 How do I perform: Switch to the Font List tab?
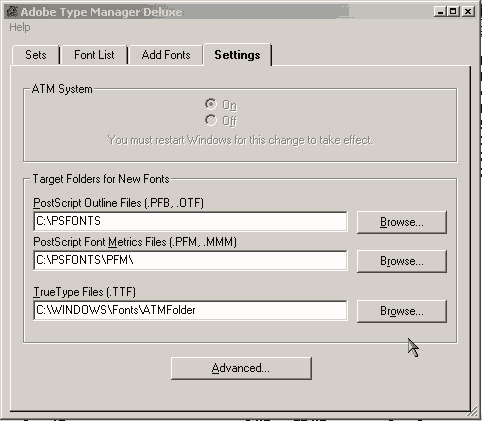[94, 55]
